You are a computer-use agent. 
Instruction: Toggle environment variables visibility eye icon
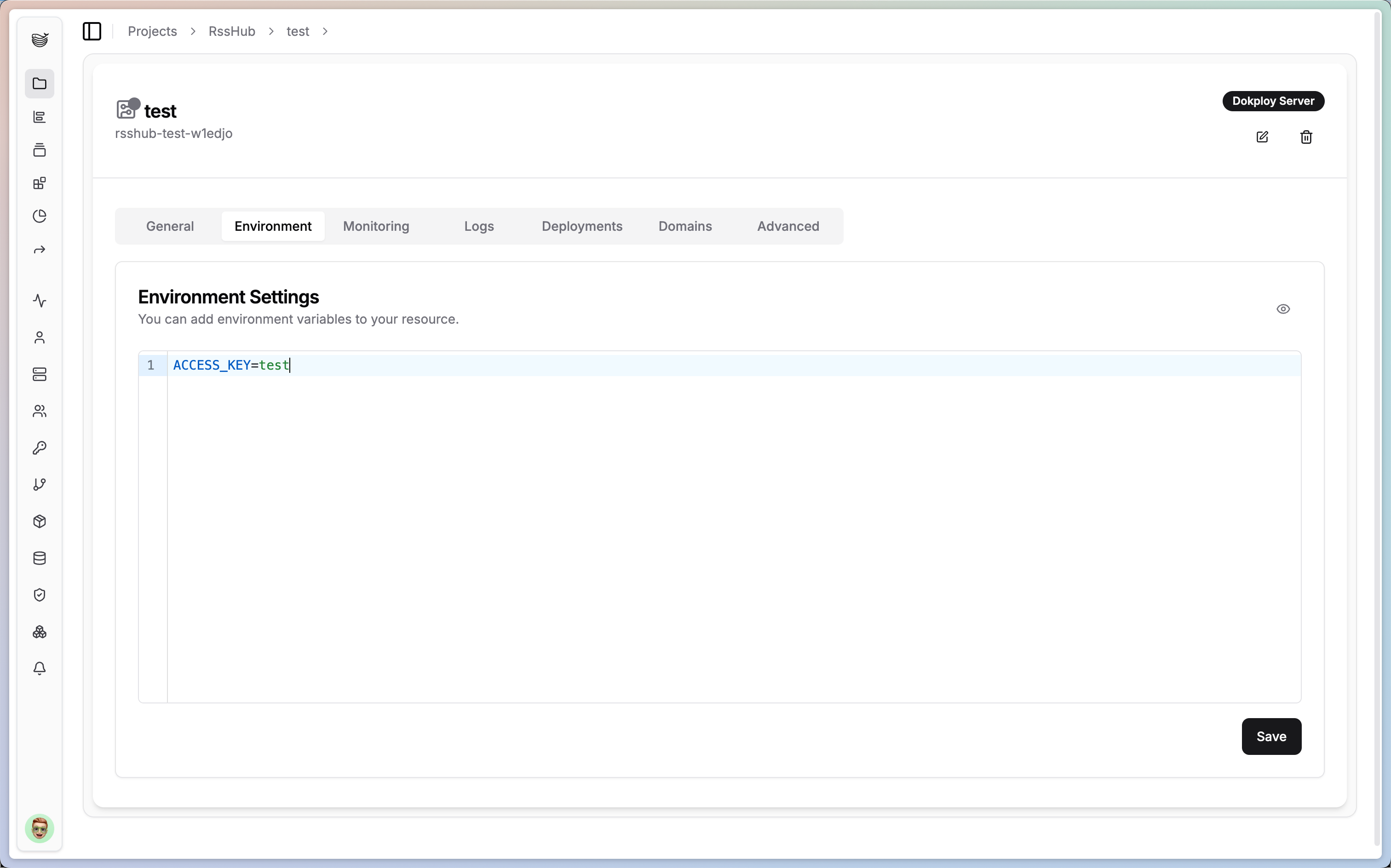1283,309
